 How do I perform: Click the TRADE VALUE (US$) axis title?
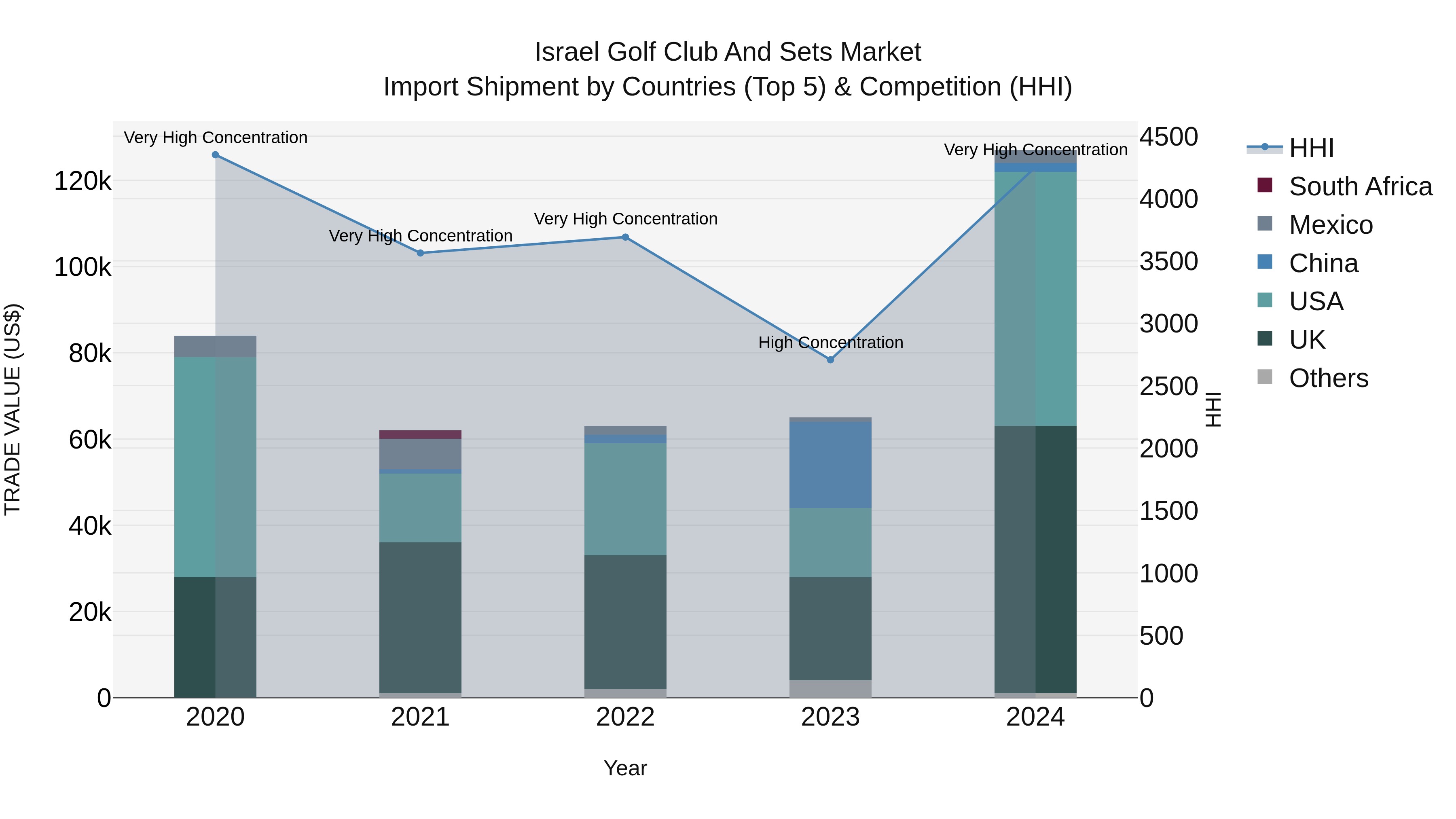(13, 410)
